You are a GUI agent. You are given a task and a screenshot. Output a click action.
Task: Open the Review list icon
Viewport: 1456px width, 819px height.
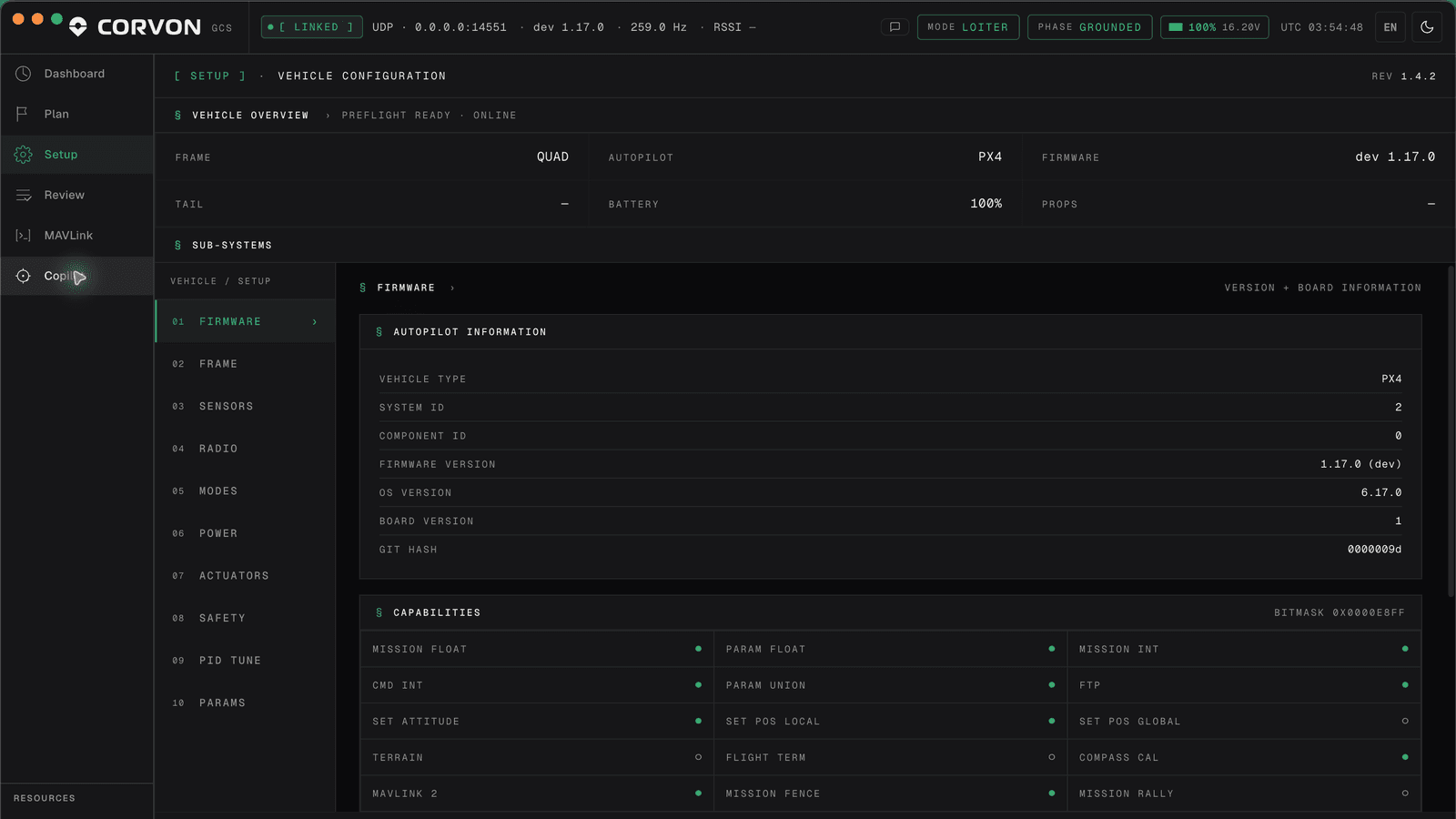24,195
